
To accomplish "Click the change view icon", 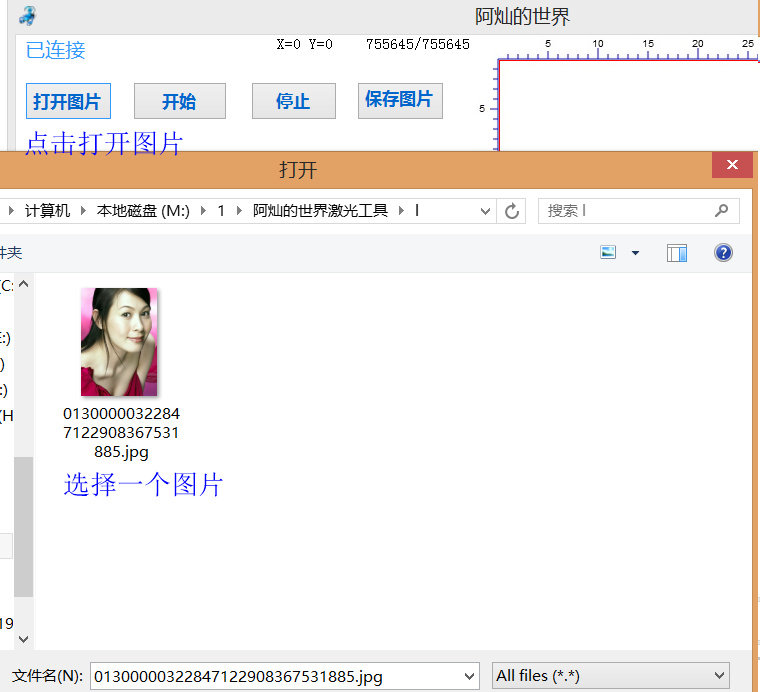I will pos(608,253).
